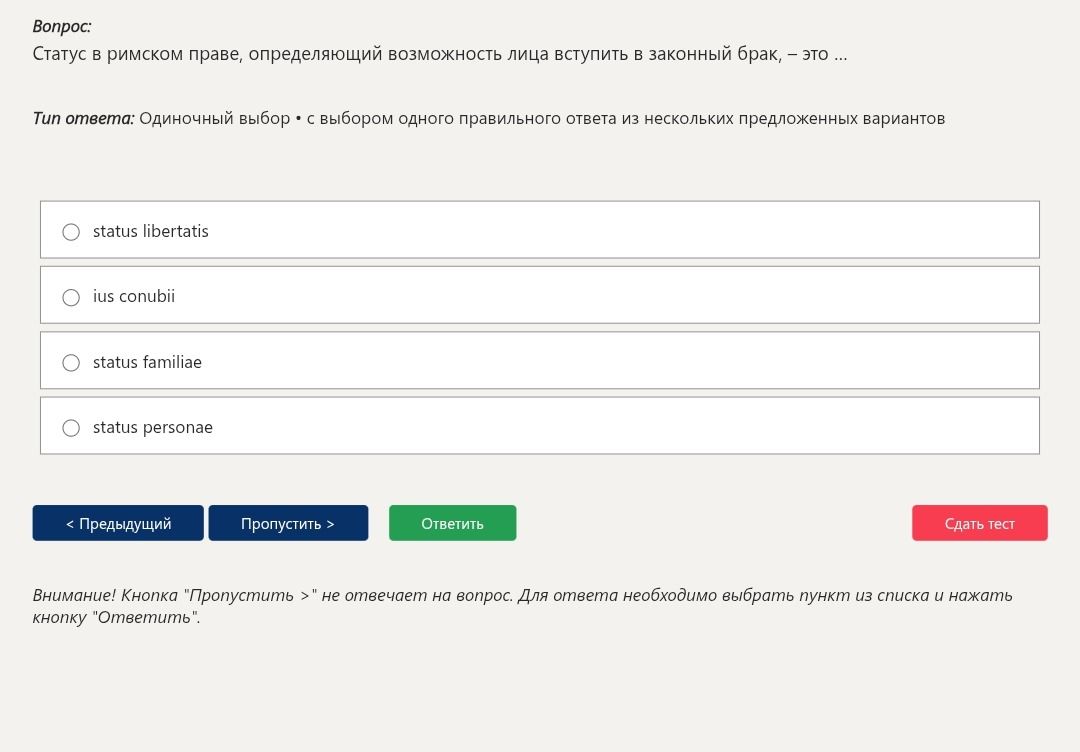Select the status libertatis radio button
1080x752 pixels.
(71, 232)
